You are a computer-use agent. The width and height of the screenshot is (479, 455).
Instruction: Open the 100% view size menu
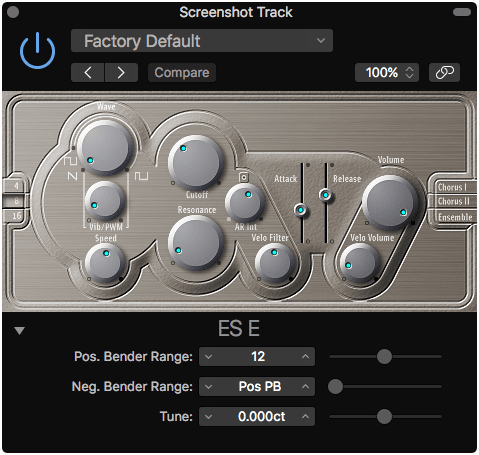[x=387, y=72]
